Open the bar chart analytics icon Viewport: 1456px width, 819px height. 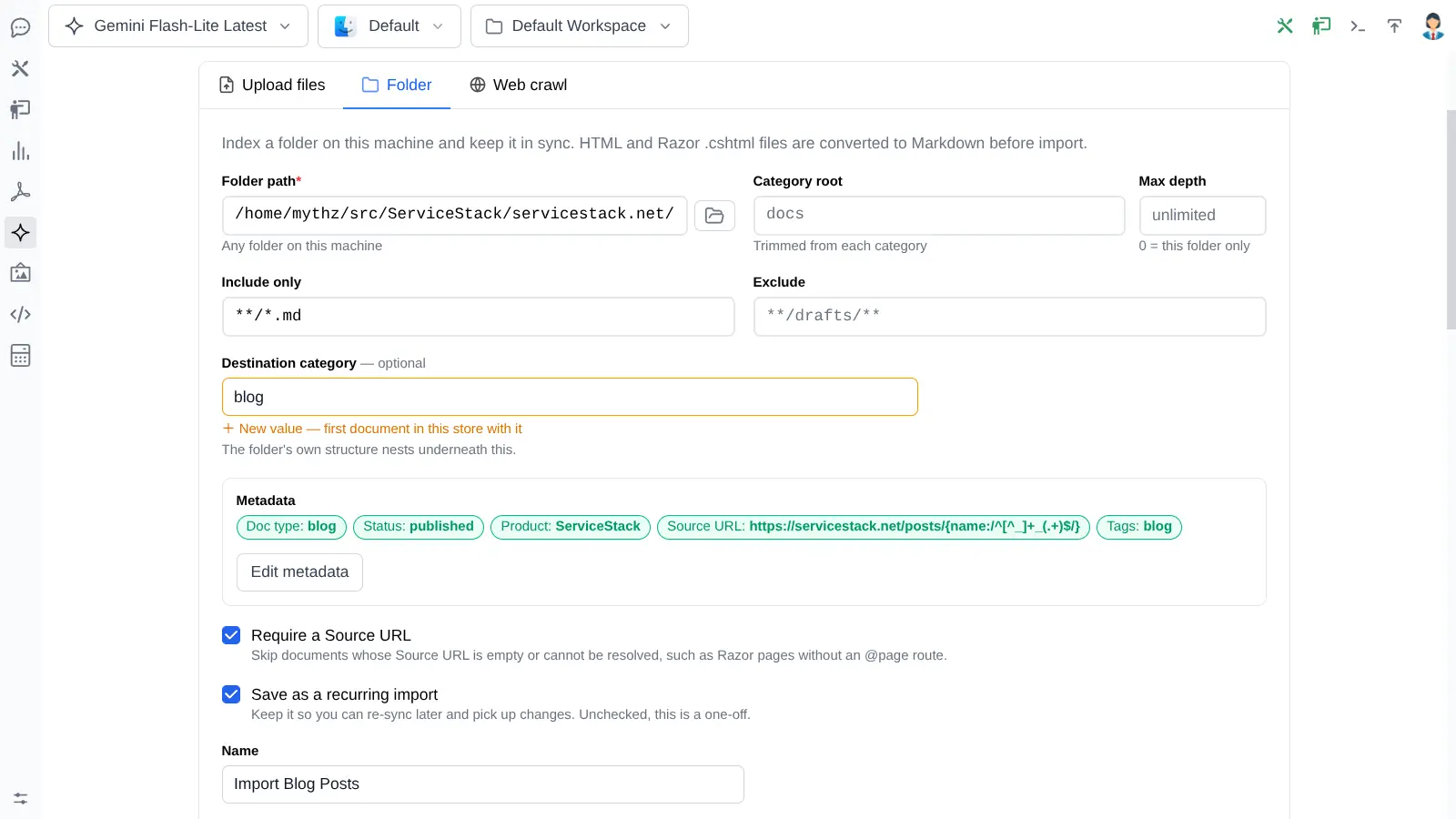(x=20, y=151)
